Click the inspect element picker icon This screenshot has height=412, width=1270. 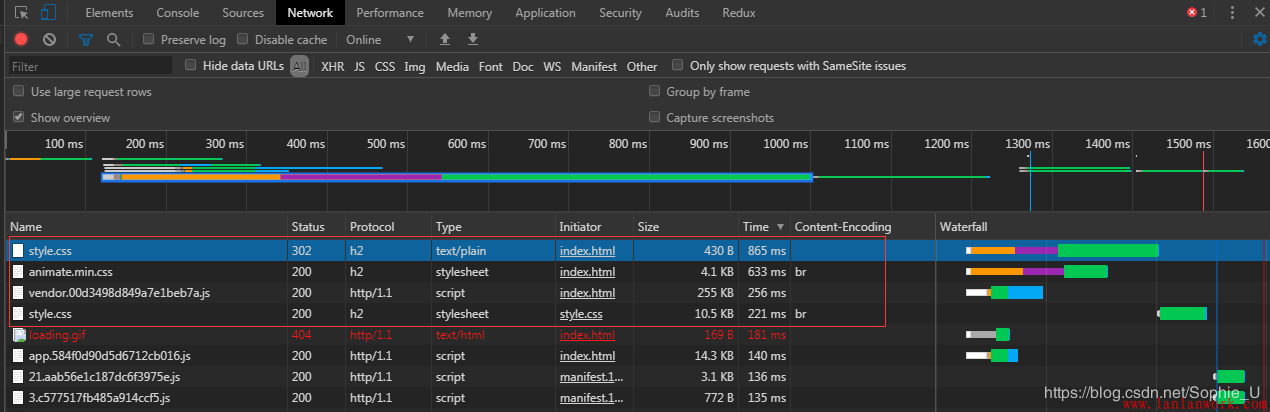21,13
